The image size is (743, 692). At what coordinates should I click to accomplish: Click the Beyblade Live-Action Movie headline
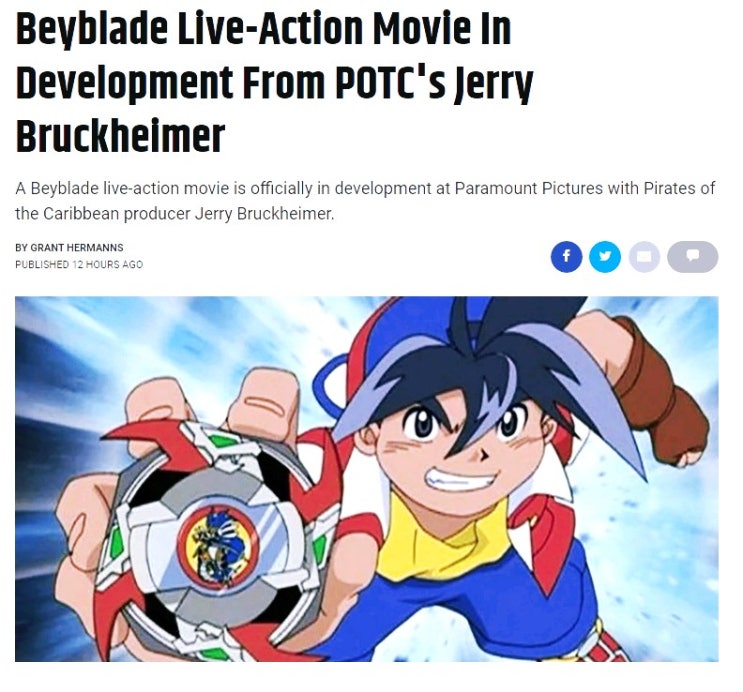[x=275, y=82]
